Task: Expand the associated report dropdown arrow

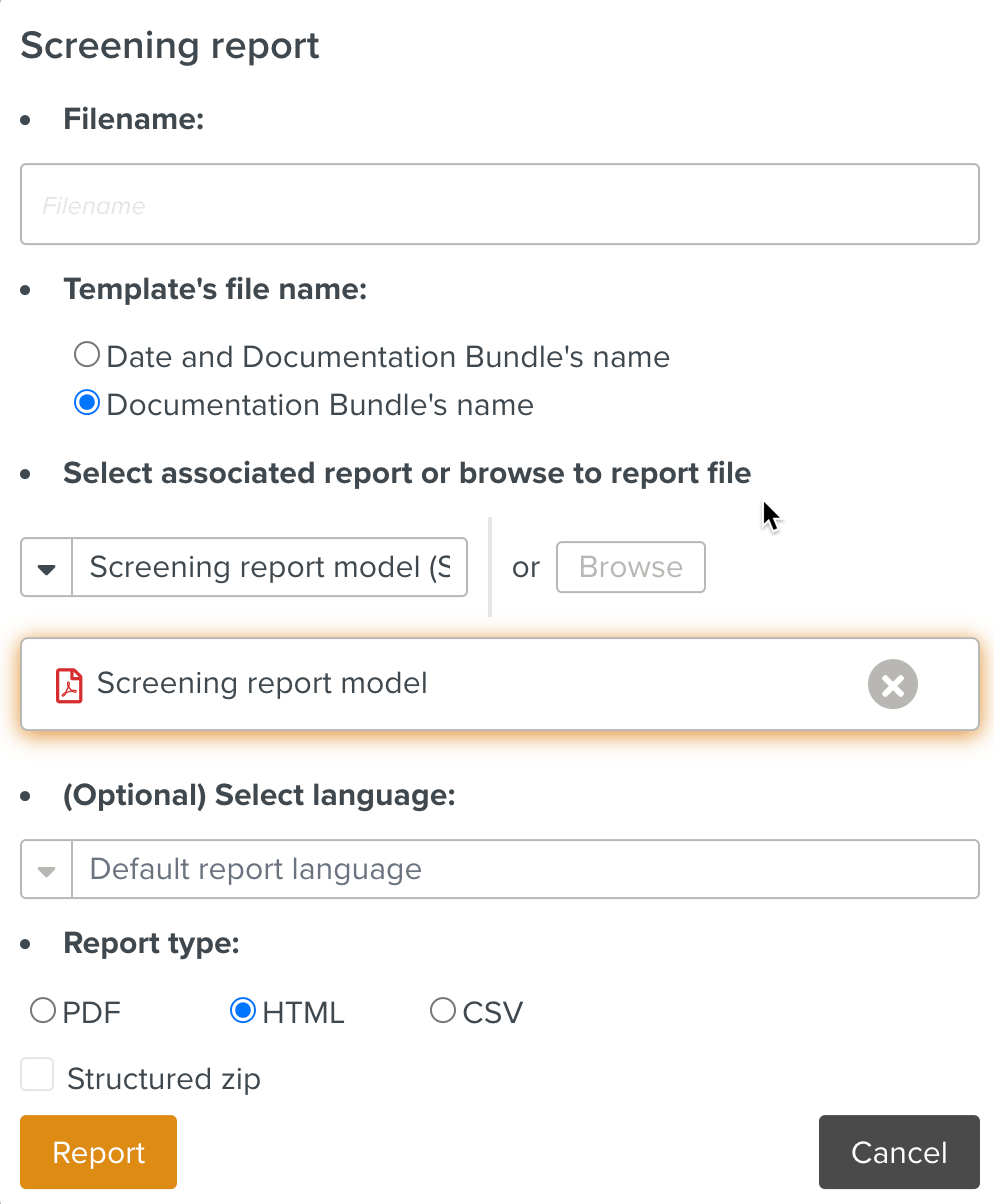Action: tap(46, 568)
